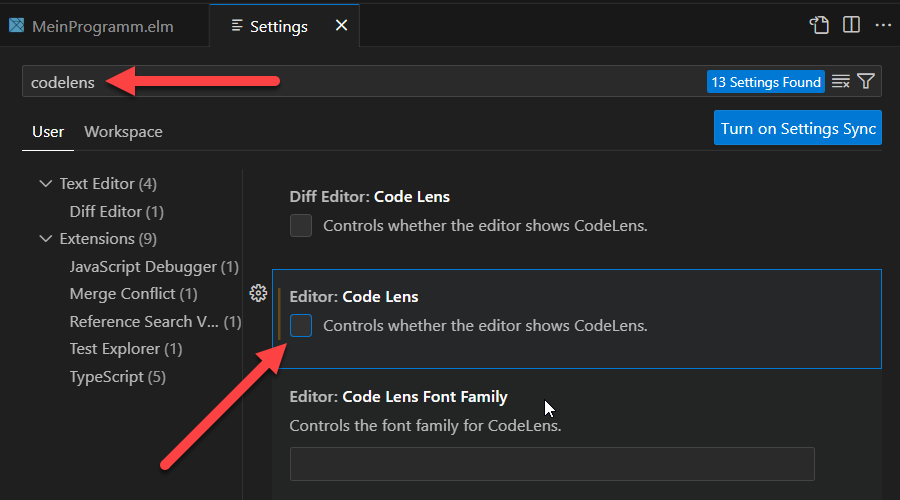
Task: Select the Settings editor tab
Action: 285,26
